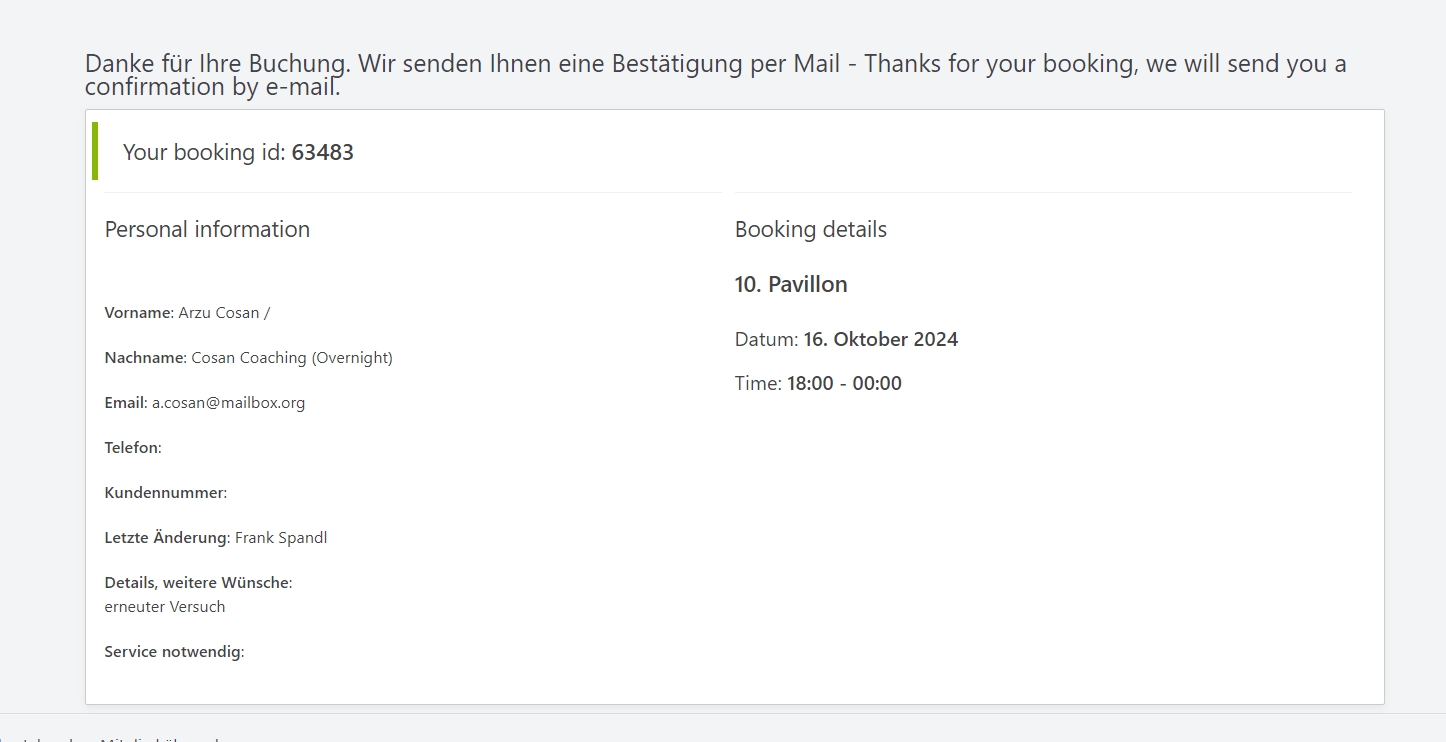The image size is (1446, 742).
Task: Click the 10. Pavillon title
Action: [791, 284]
